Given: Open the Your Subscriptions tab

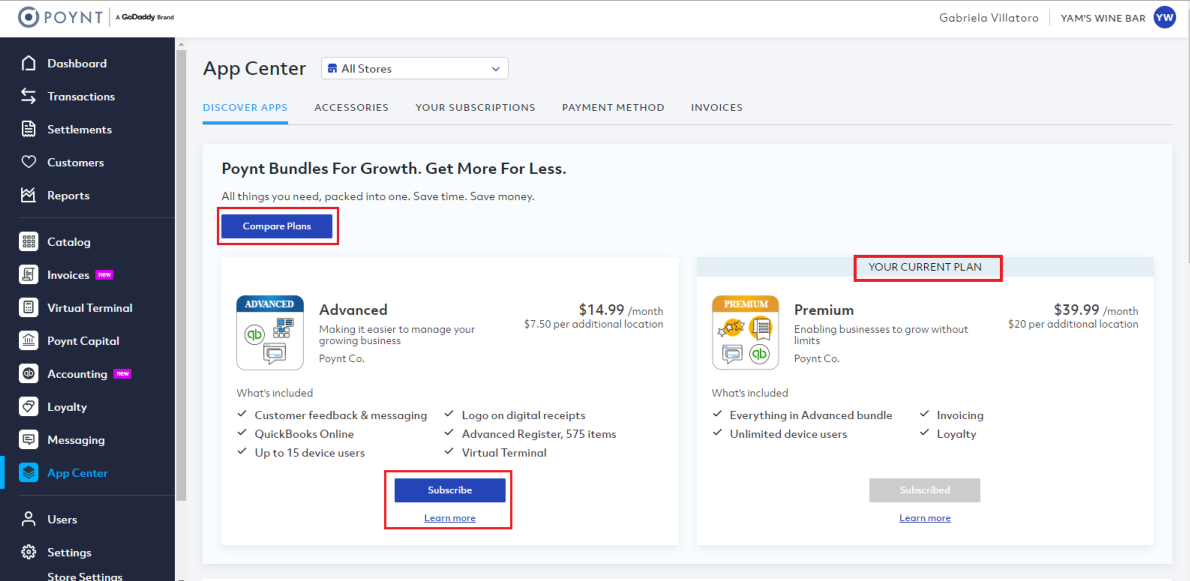Looking at the screenshot, I should (475, 108).
